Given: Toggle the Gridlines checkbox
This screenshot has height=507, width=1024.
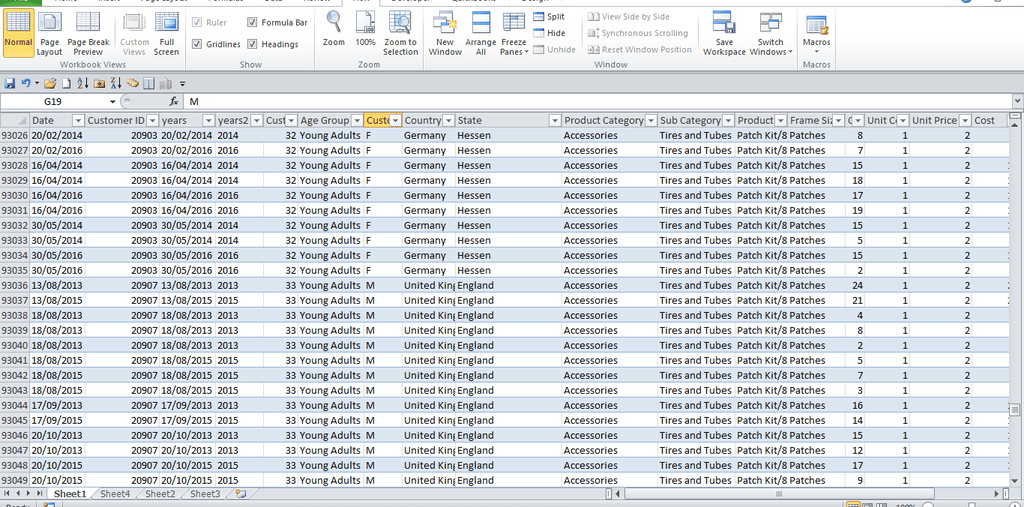Looking at the screenshot, I should pos(197,44).
